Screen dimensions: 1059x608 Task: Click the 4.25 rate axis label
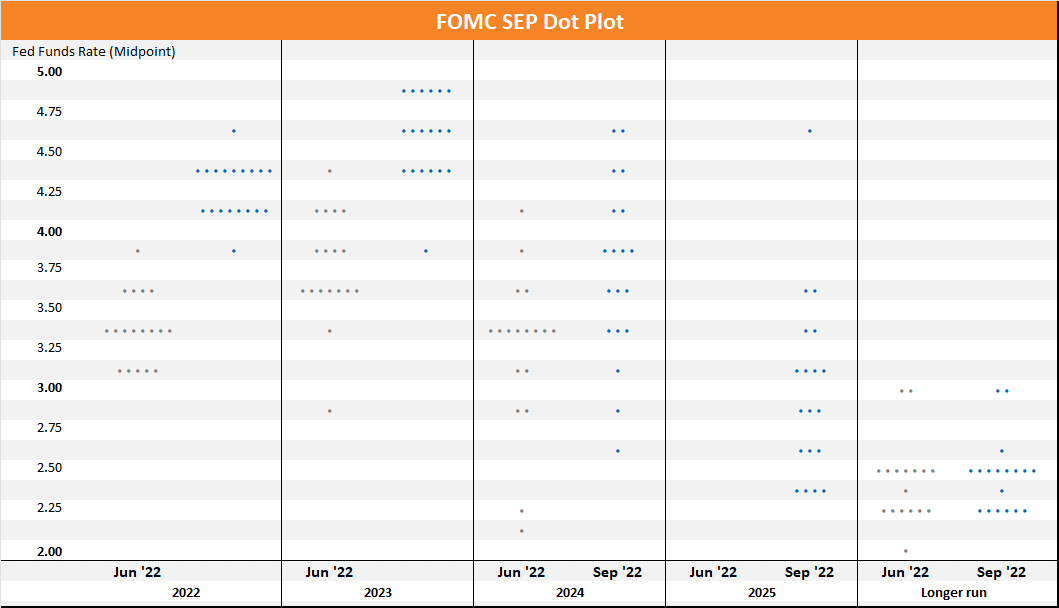point(49,191)
